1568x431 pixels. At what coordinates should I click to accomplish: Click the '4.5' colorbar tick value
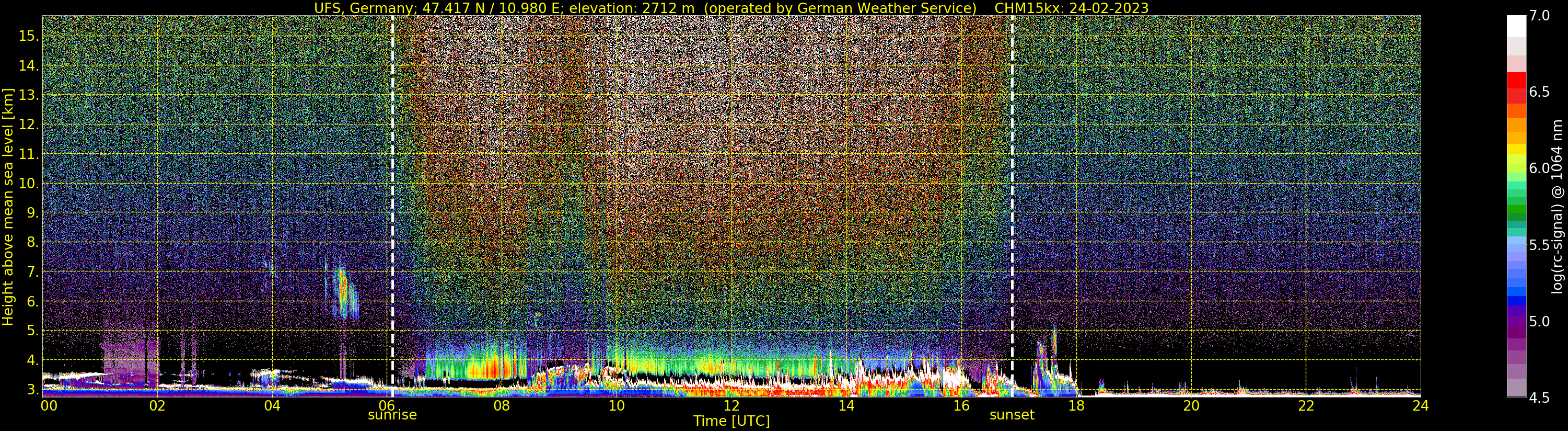click(x=1539, y=398)
